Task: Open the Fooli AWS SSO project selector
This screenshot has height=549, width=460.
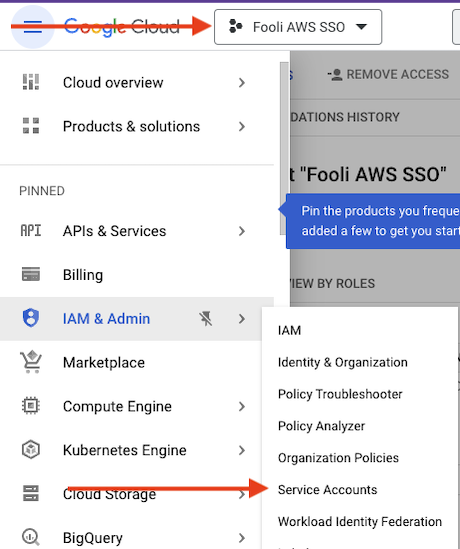Action: 298,27
